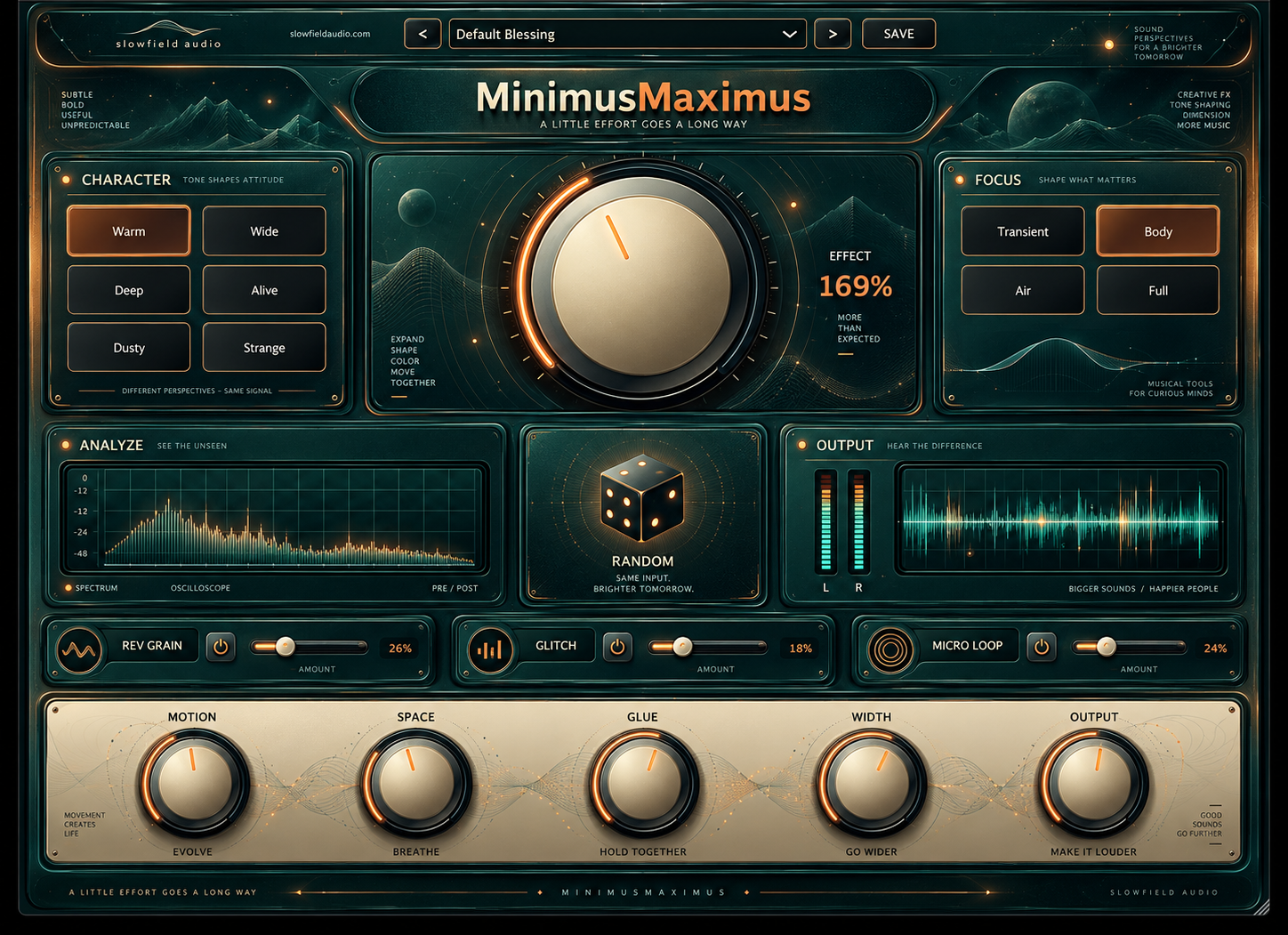Click the FOCUS section heading
The image size is (1288, 935).
pos(998,180)
